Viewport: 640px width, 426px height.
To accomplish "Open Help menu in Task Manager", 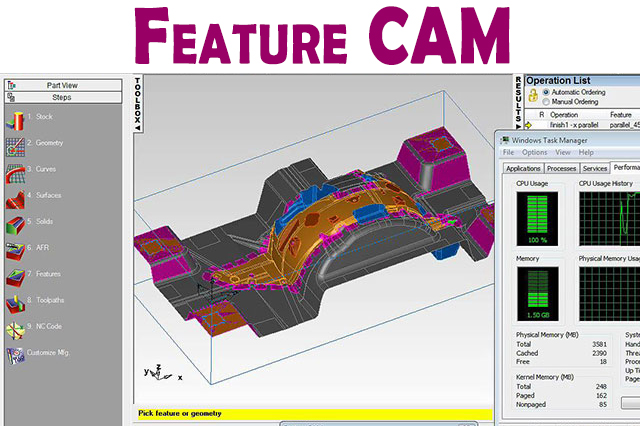I will [586, 152].
